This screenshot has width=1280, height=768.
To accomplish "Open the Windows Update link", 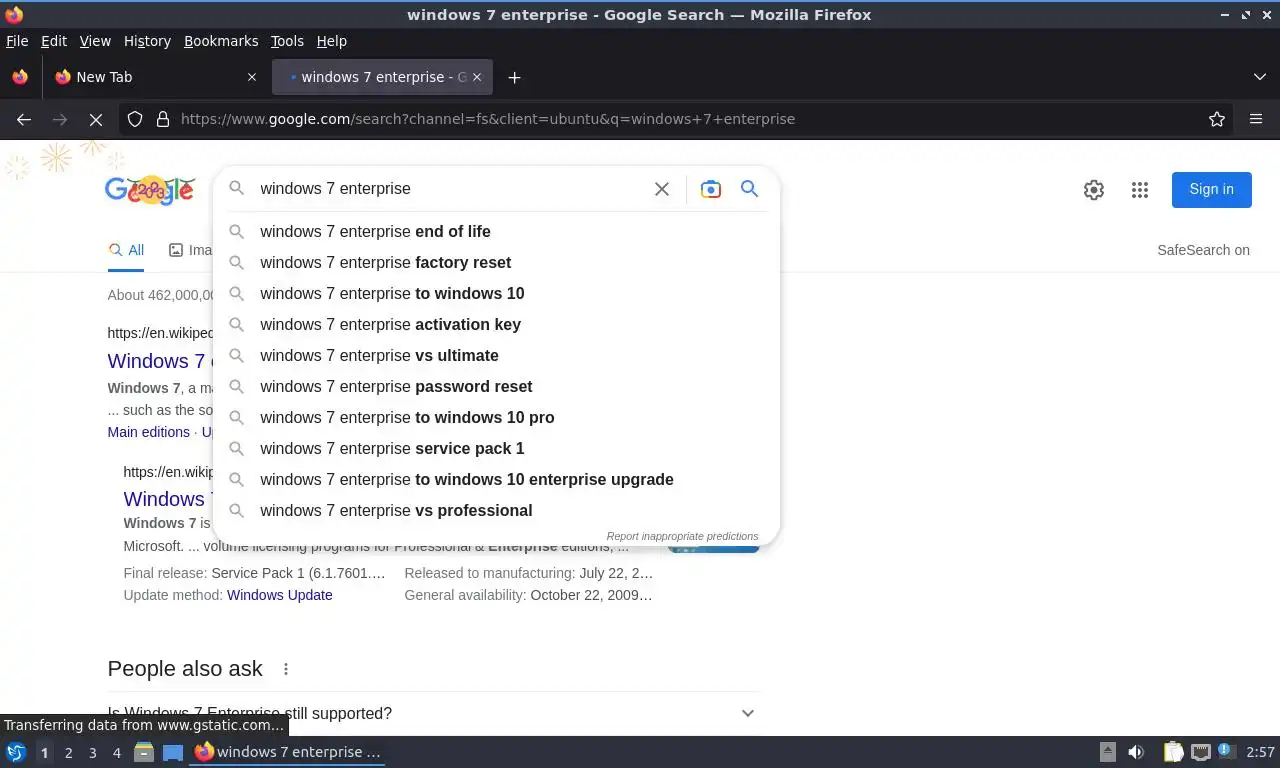I will 279,595.
